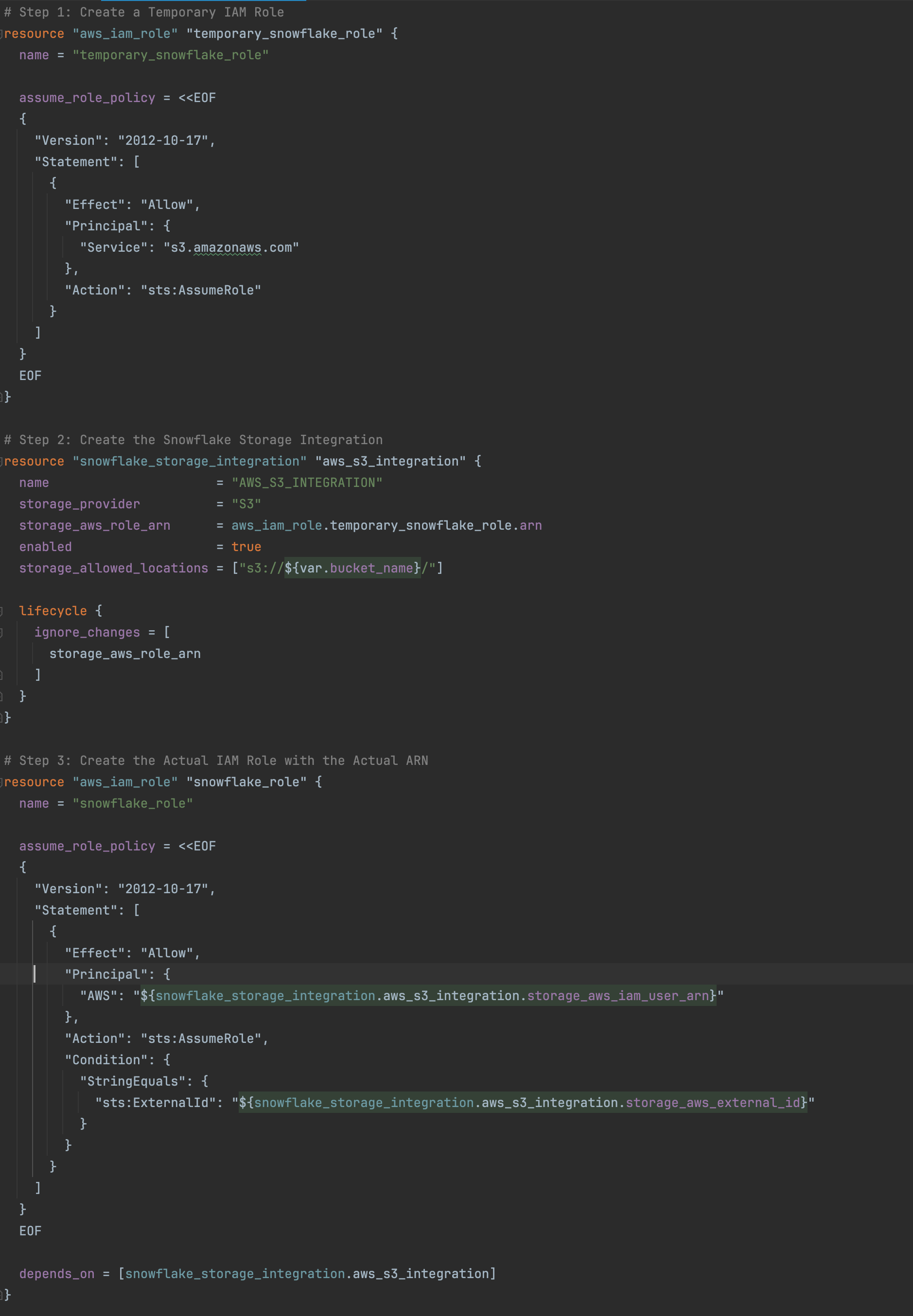Image resolution: width=913 pixels, height=1316 pixels.
Task: Click the "storage_provider" attribute name
Action: point(80,503)
